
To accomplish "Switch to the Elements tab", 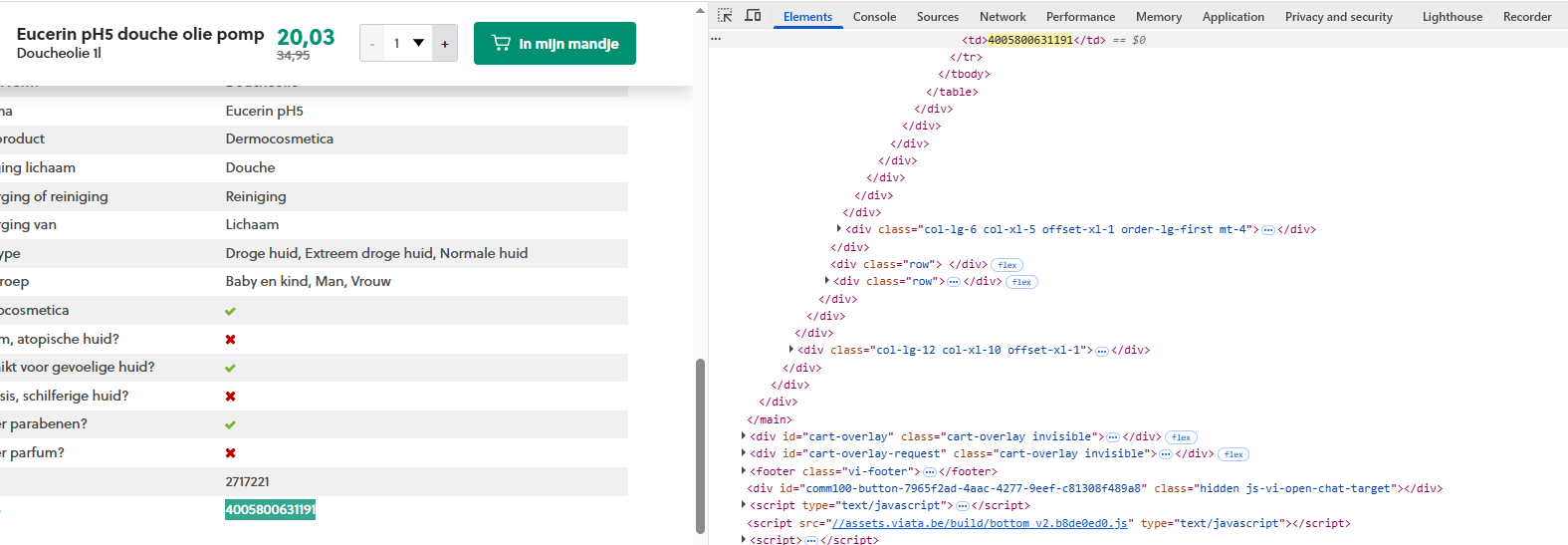I will point(807,17).
